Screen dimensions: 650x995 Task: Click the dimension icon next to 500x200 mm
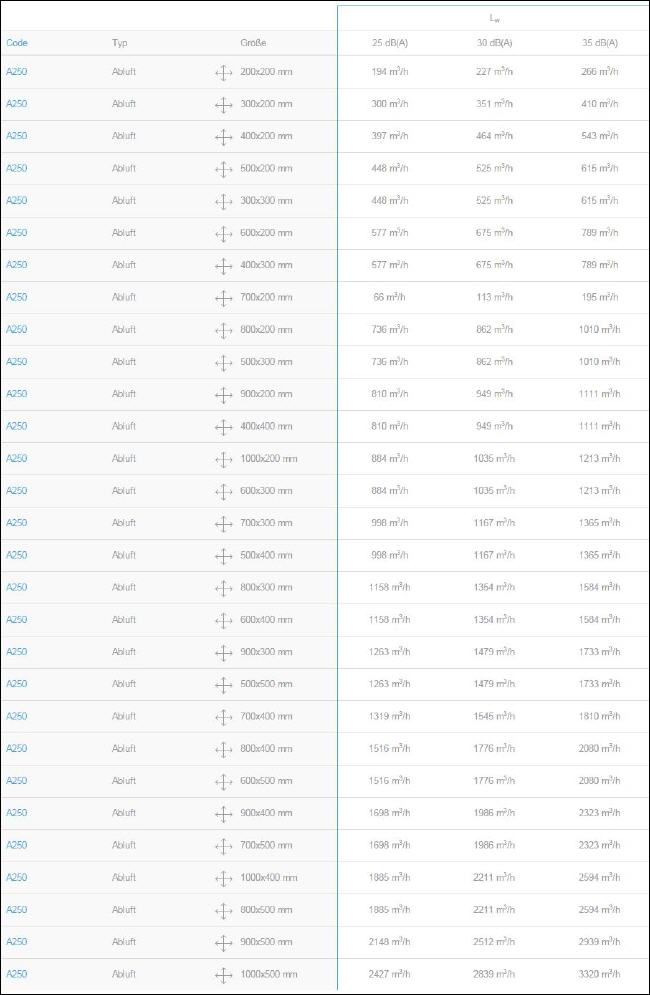[223, 169]
